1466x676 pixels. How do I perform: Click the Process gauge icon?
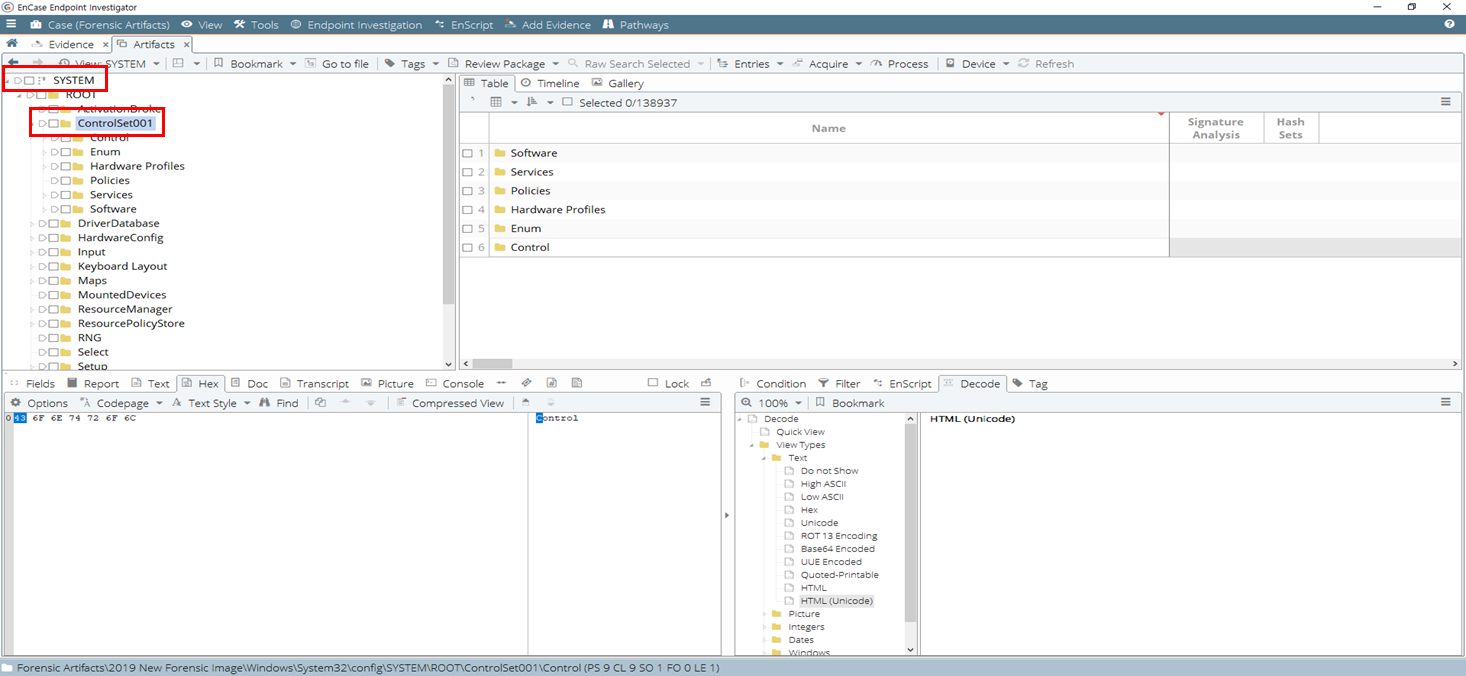tap(877, 63)
